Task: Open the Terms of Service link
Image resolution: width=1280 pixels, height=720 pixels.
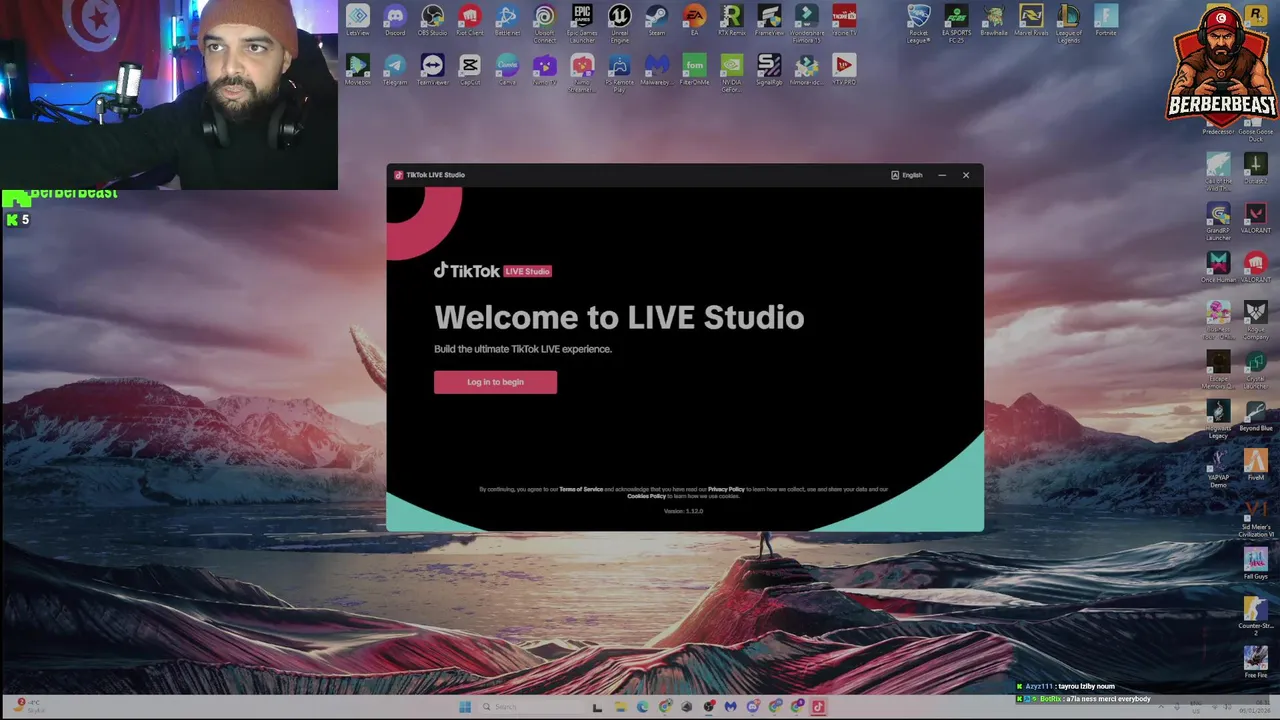Action: [x=581, y=489]
